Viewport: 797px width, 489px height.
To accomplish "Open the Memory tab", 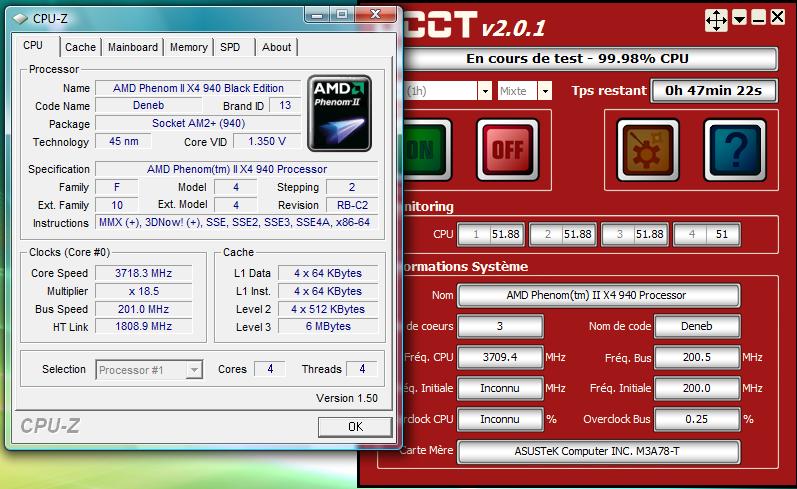I will pos(189,47).
